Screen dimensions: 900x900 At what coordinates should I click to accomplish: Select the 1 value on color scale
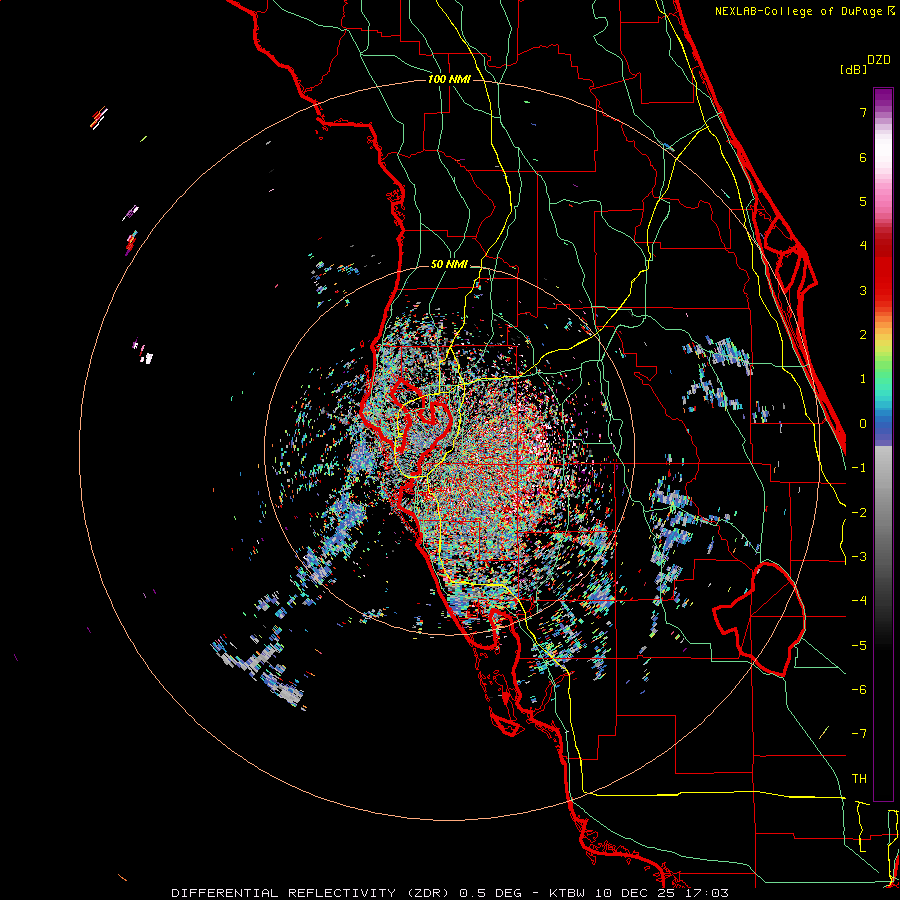coord(863,379)
